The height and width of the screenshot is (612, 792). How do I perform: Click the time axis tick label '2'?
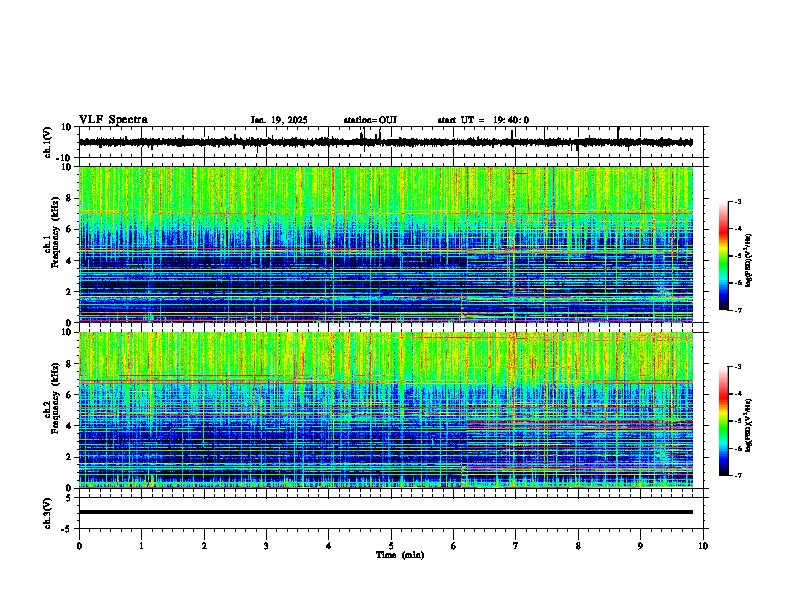pyautogui.click(x=204, y=546)
